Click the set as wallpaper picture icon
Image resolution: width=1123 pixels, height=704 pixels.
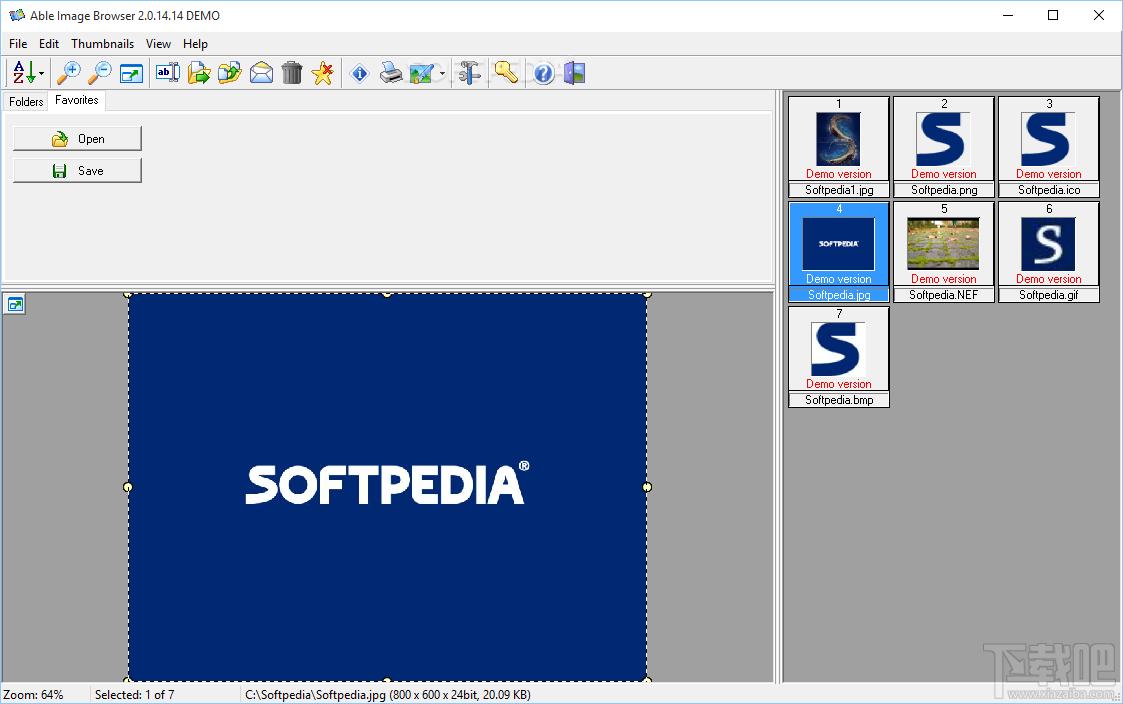tap(422, 73)
